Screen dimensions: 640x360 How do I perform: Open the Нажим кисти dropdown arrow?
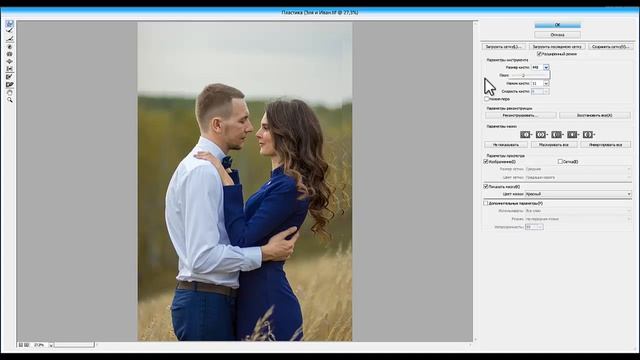click(x=546, y=83)
